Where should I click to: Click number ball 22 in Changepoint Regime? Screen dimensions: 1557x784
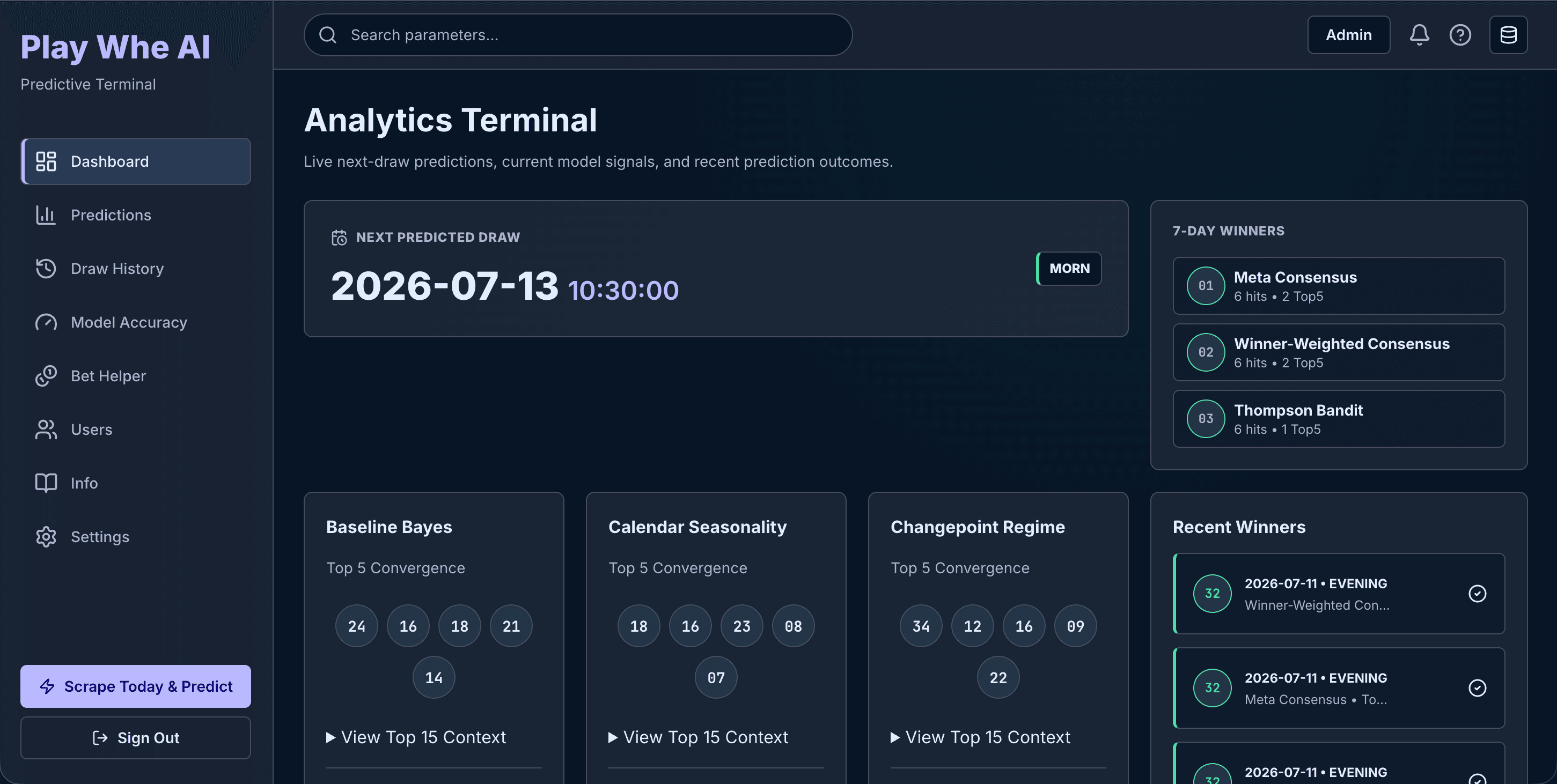pyautogui.click(x=998, y=677)
